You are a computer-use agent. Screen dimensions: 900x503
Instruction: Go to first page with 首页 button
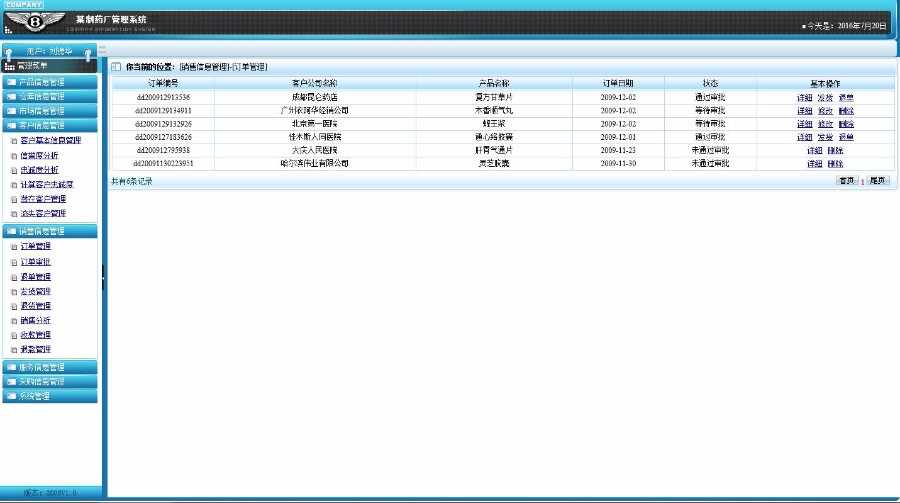847,181
